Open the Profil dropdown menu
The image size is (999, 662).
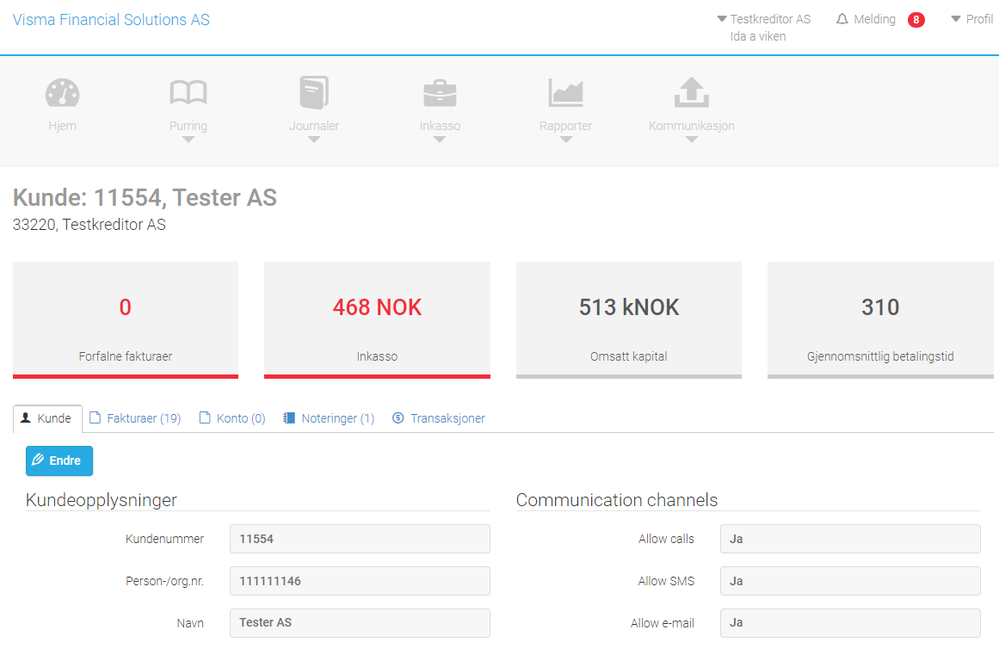coord(972,19)
